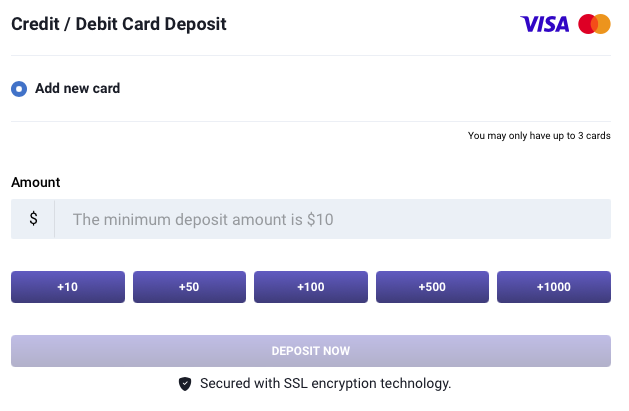Click the 'up to 3 cards' notice

(x=538, y=136)
